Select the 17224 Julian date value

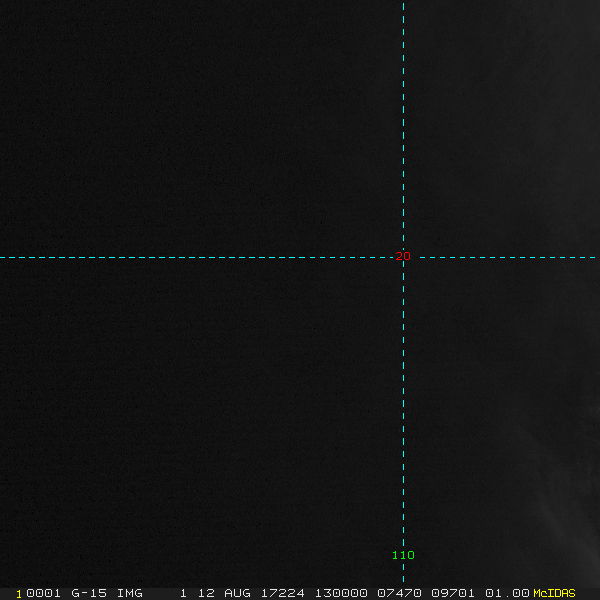tap(283, 593)
